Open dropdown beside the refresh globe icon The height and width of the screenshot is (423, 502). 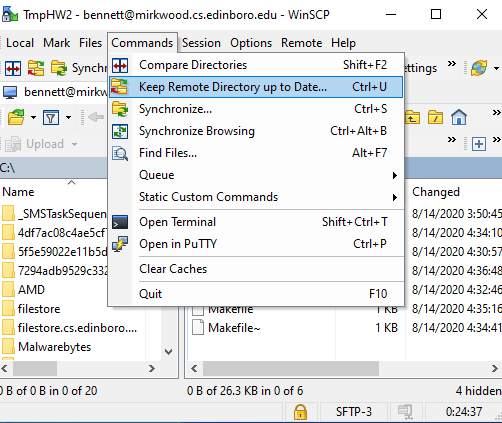[496, 68]
